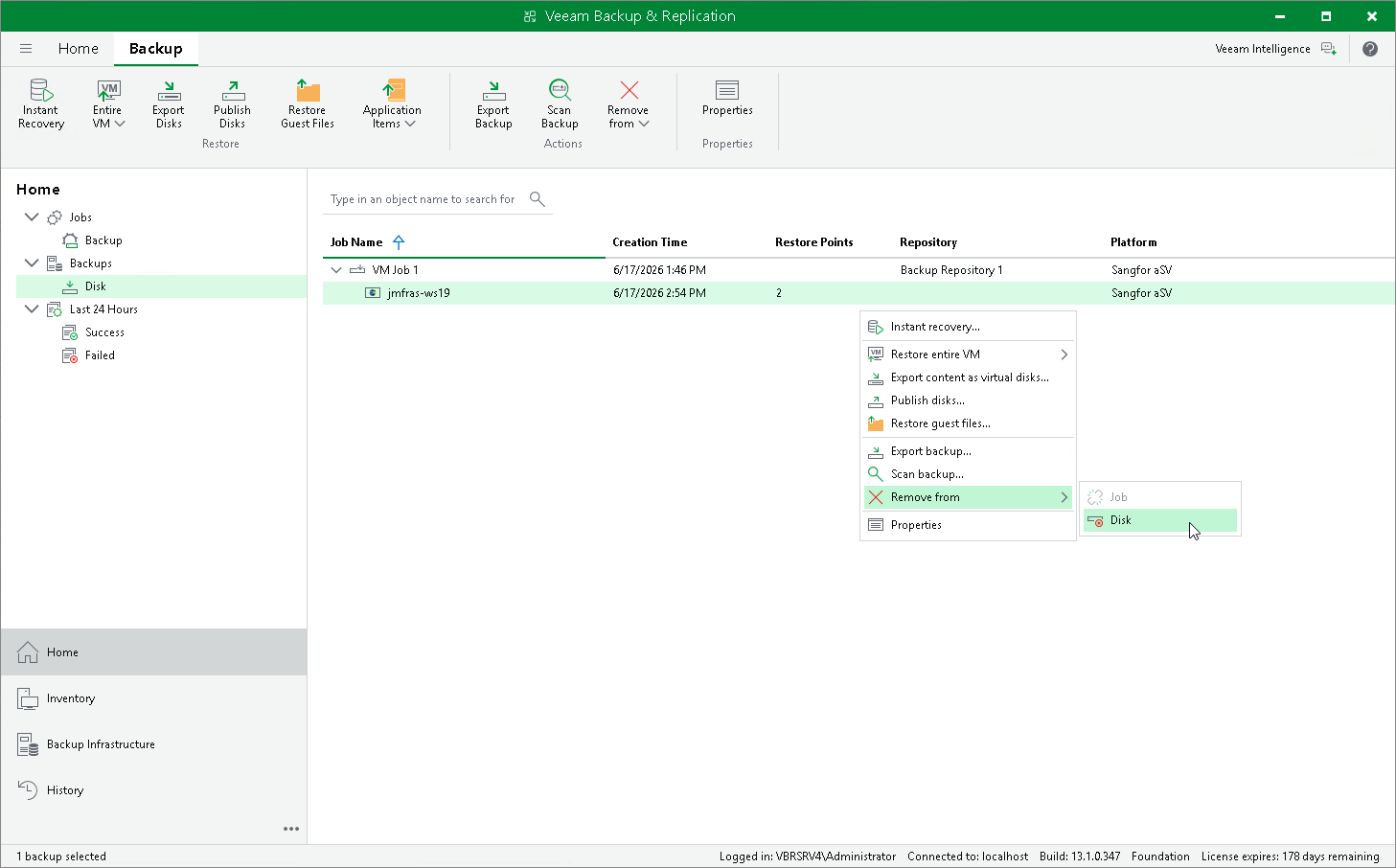Open Export Disks in the ribbon
This screenshot has width=1396, height=868.
(169, 103)
